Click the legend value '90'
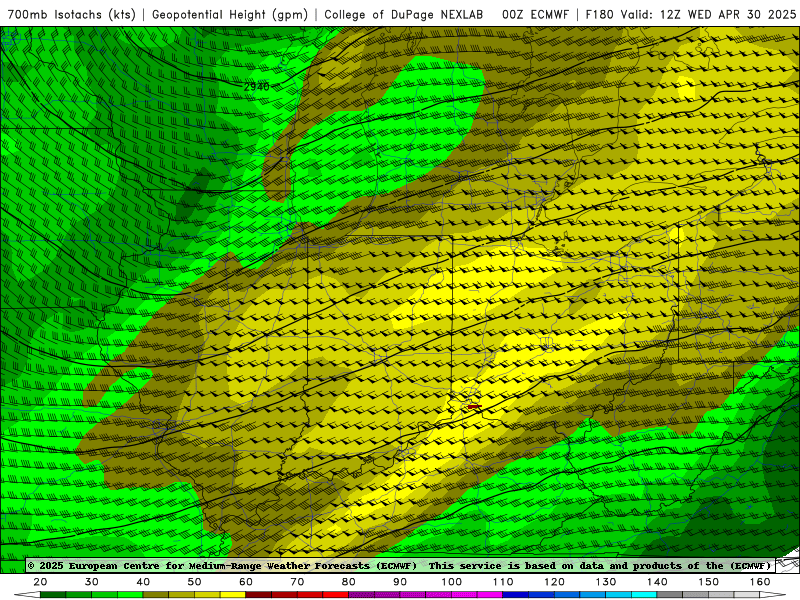This screenshot has height=600, width=800. (x=400, y=582)
